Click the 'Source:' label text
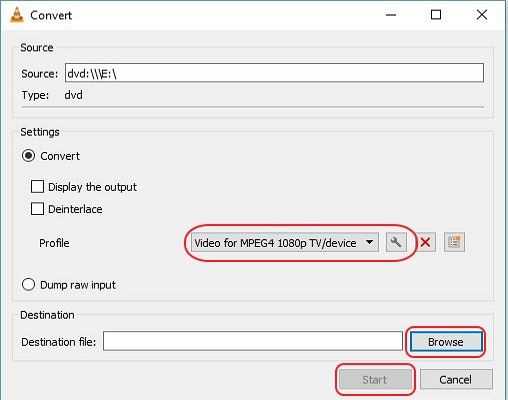The image size is (508, 400). pos(39,74)
